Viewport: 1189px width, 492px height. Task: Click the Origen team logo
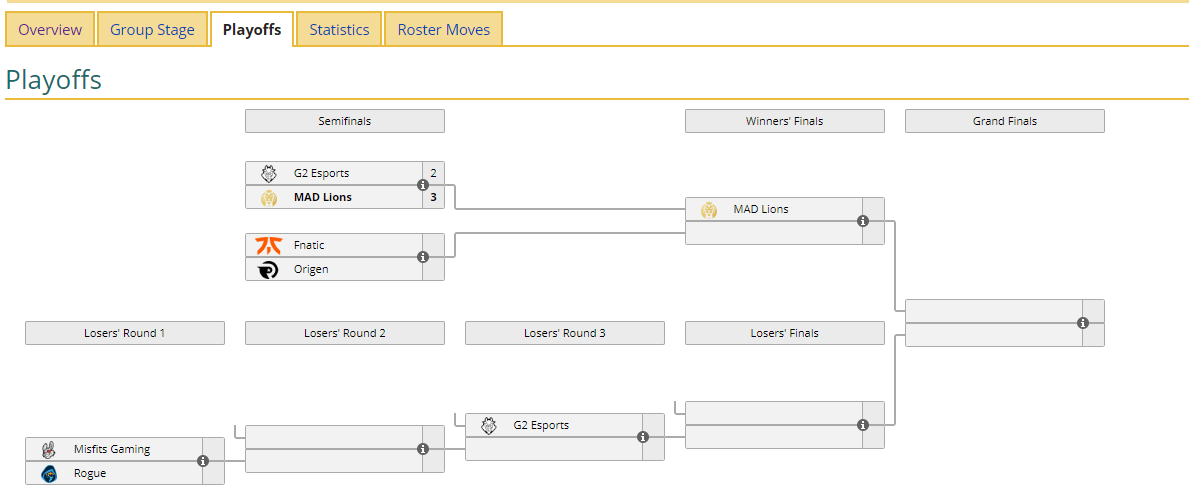pos(268,269)
